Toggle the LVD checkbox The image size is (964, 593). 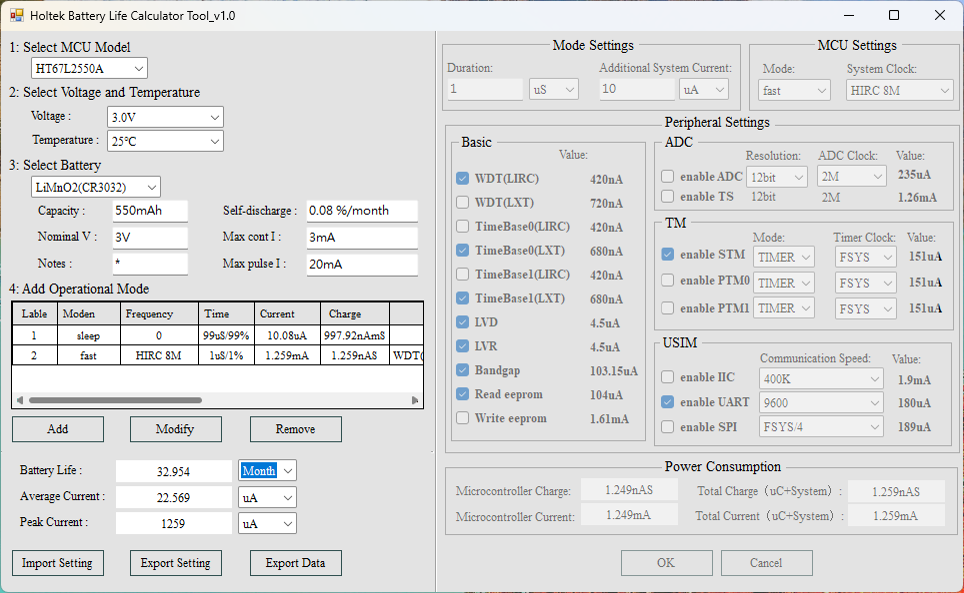click(x=462, y=322)
